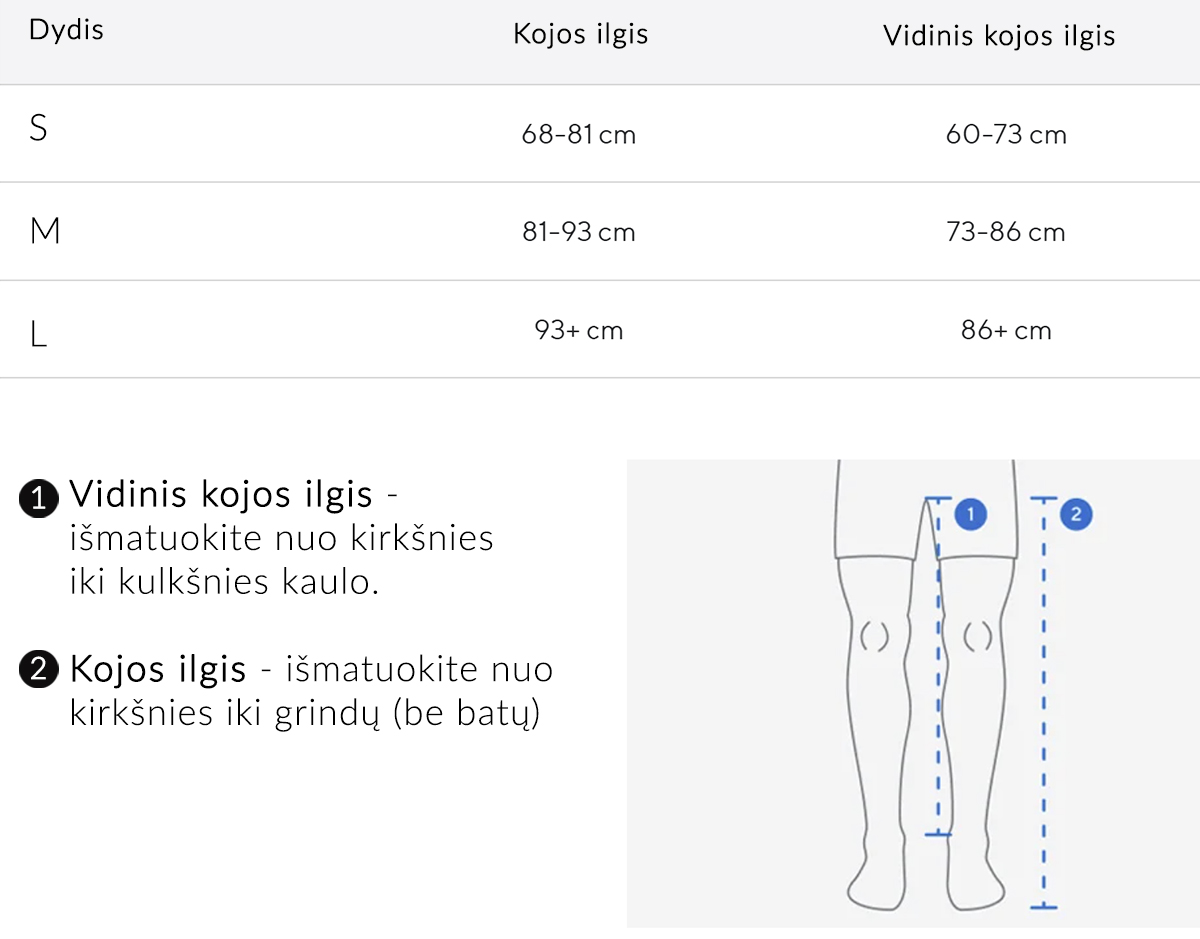Click the 68-81 cm cell
The image size is (1200, 939).
579,134
